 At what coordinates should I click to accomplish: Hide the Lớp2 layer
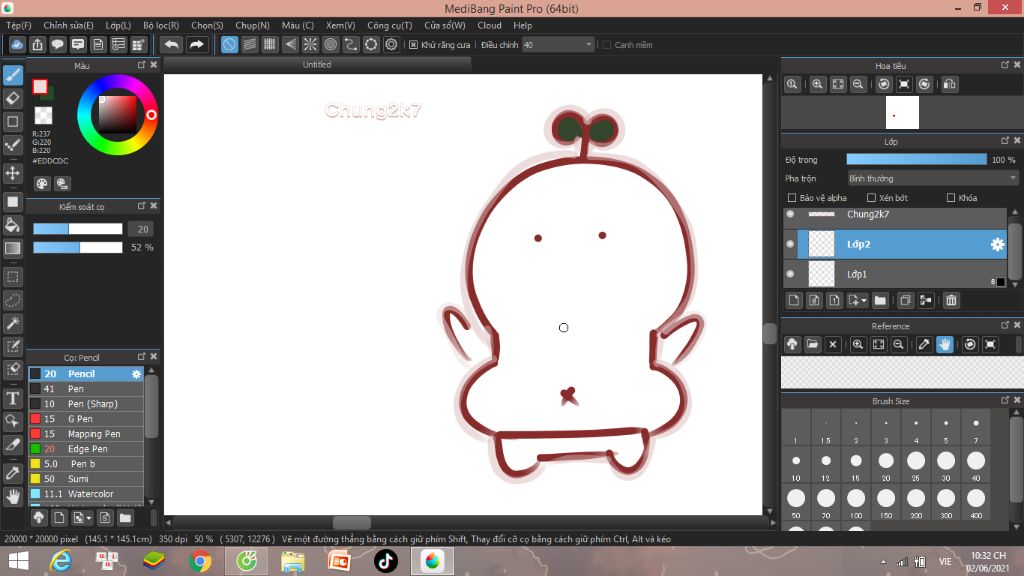coord(791,244)
